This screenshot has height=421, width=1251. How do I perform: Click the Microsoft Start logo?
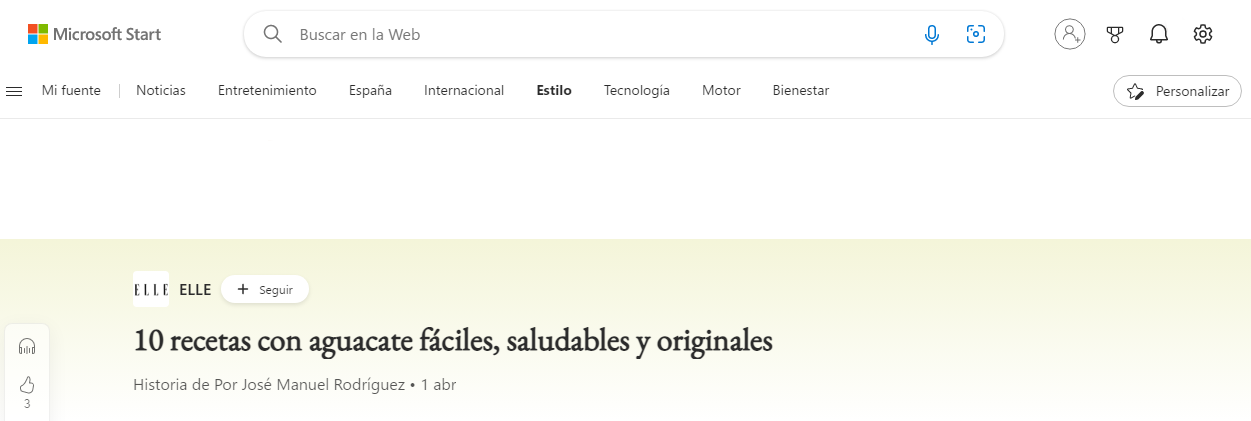coord(94,34)
